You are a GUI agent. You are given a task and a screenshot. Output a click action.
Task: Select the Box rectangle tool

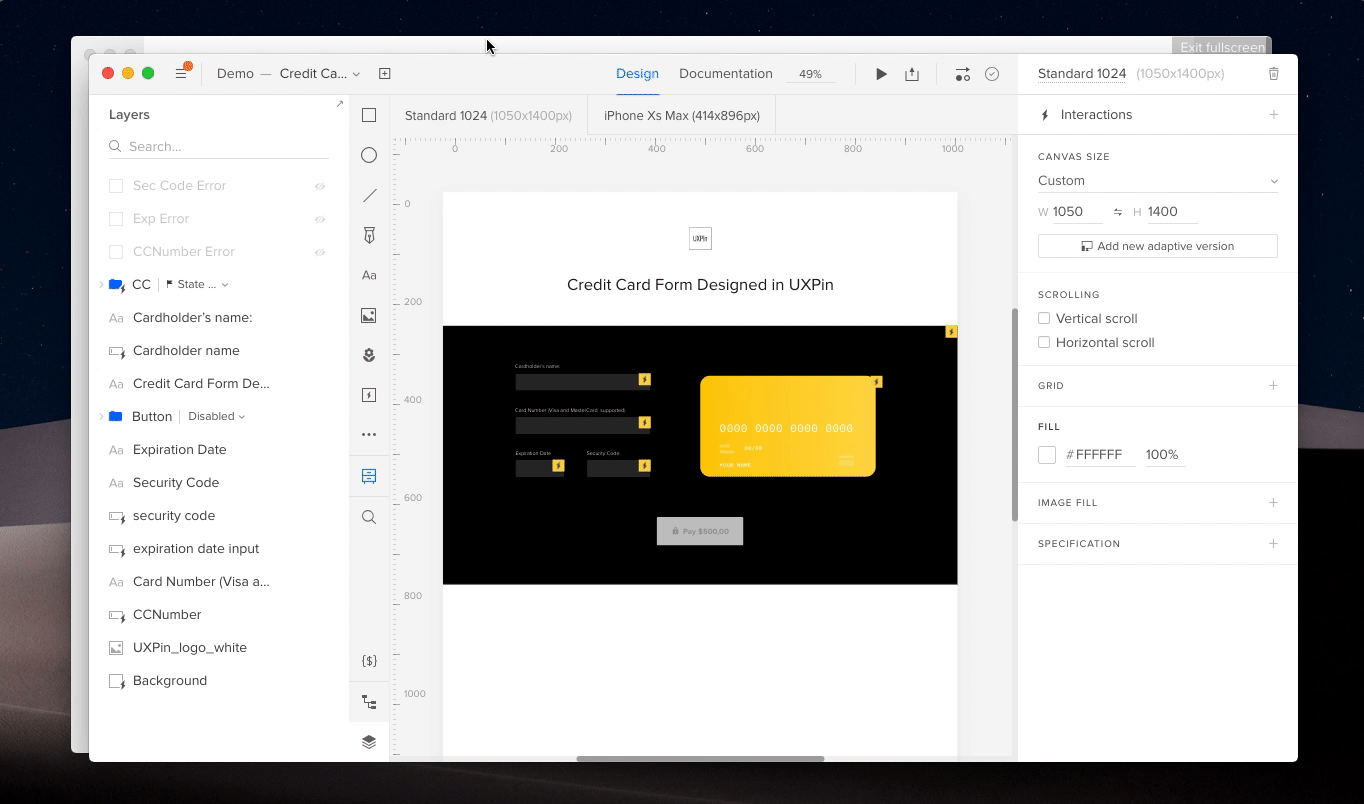pyautogui.click(x=369, y=115)
